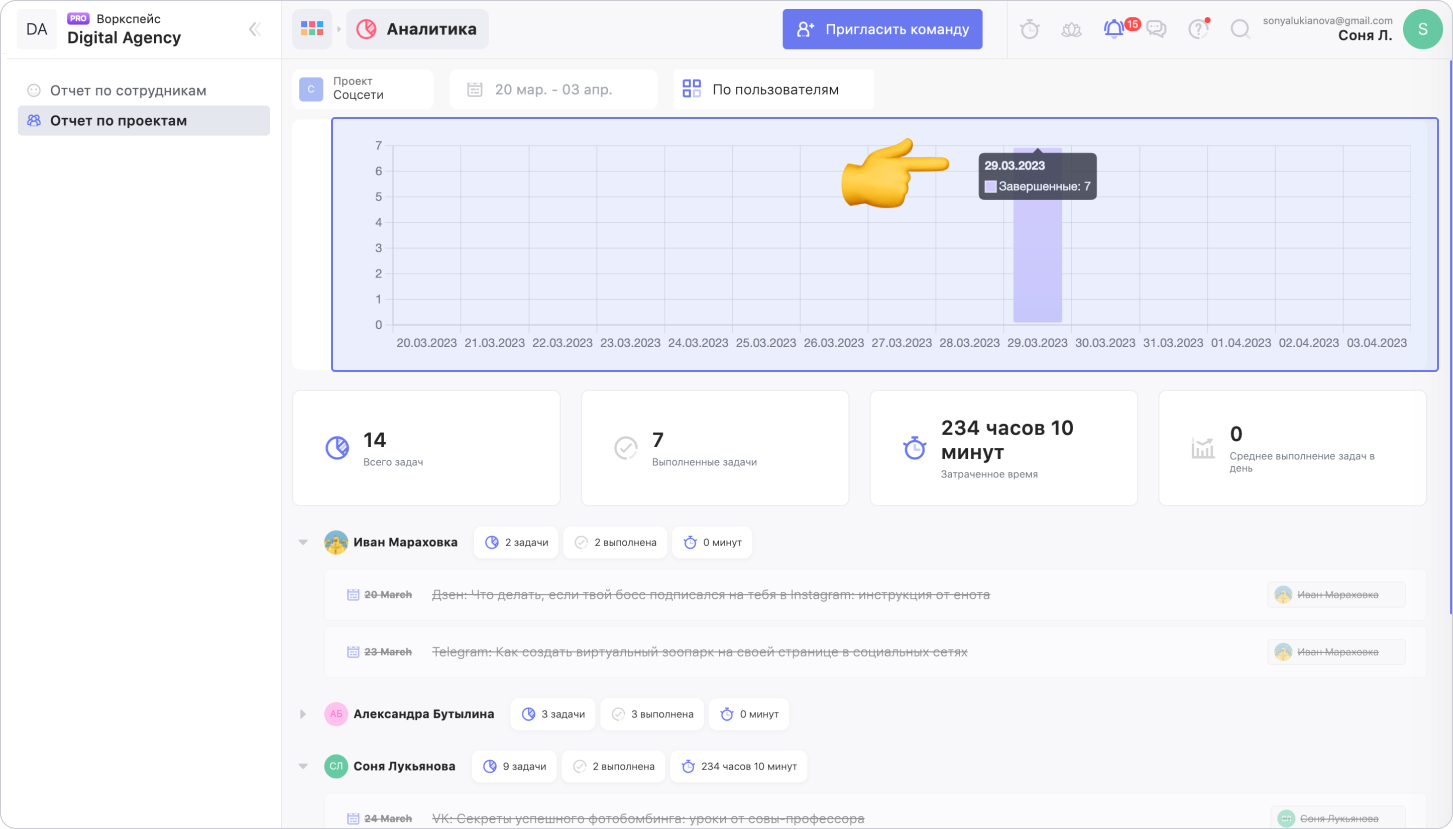Open the Аналитика section button
The image size is (1453, 829).
(417, 29)
